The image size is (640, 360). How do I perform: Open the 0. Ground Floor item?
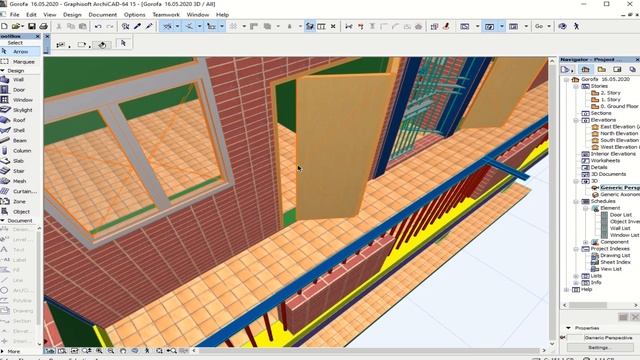point(619,107)
